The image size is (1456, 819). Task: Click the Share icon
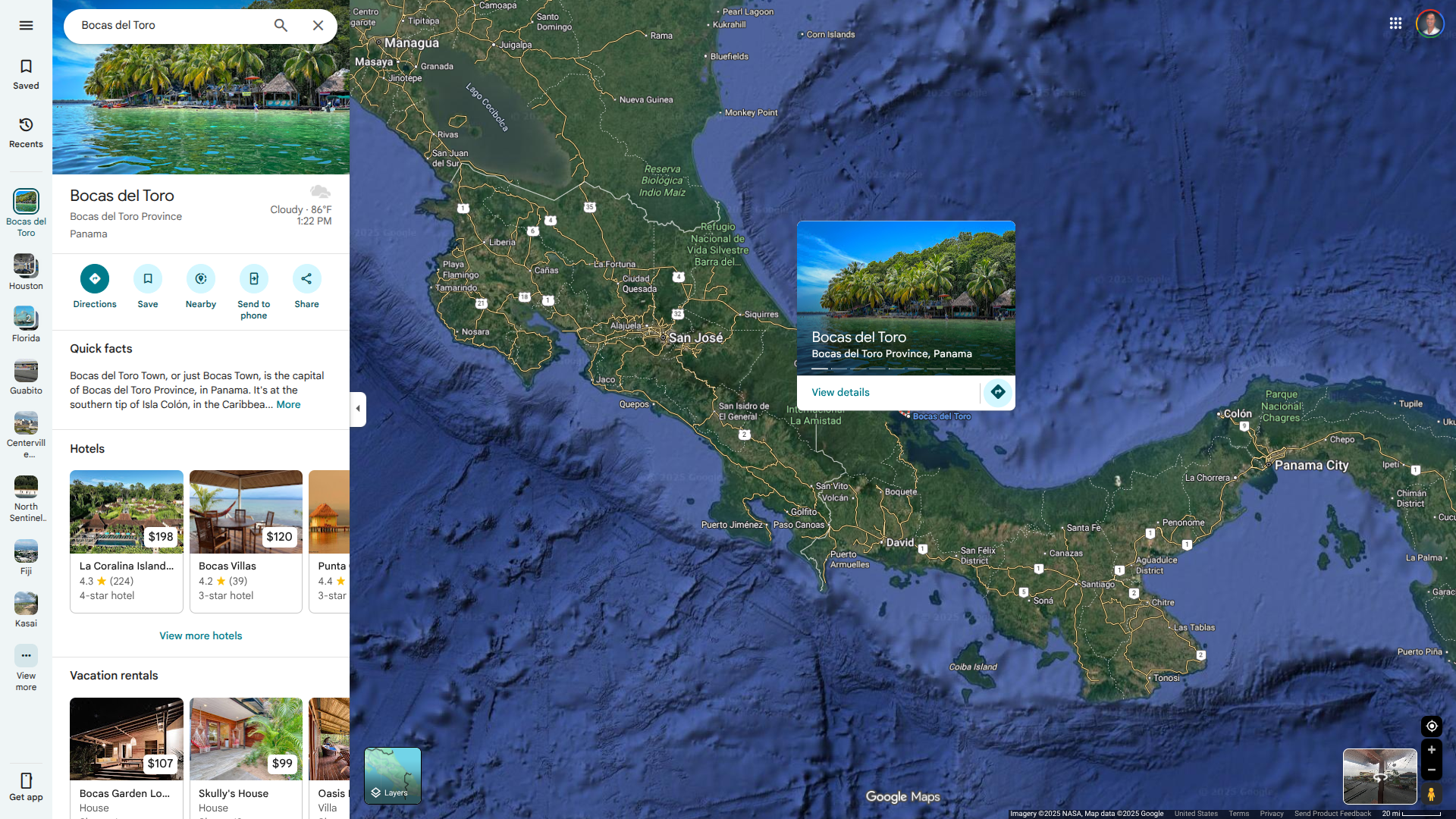(306, 279)
